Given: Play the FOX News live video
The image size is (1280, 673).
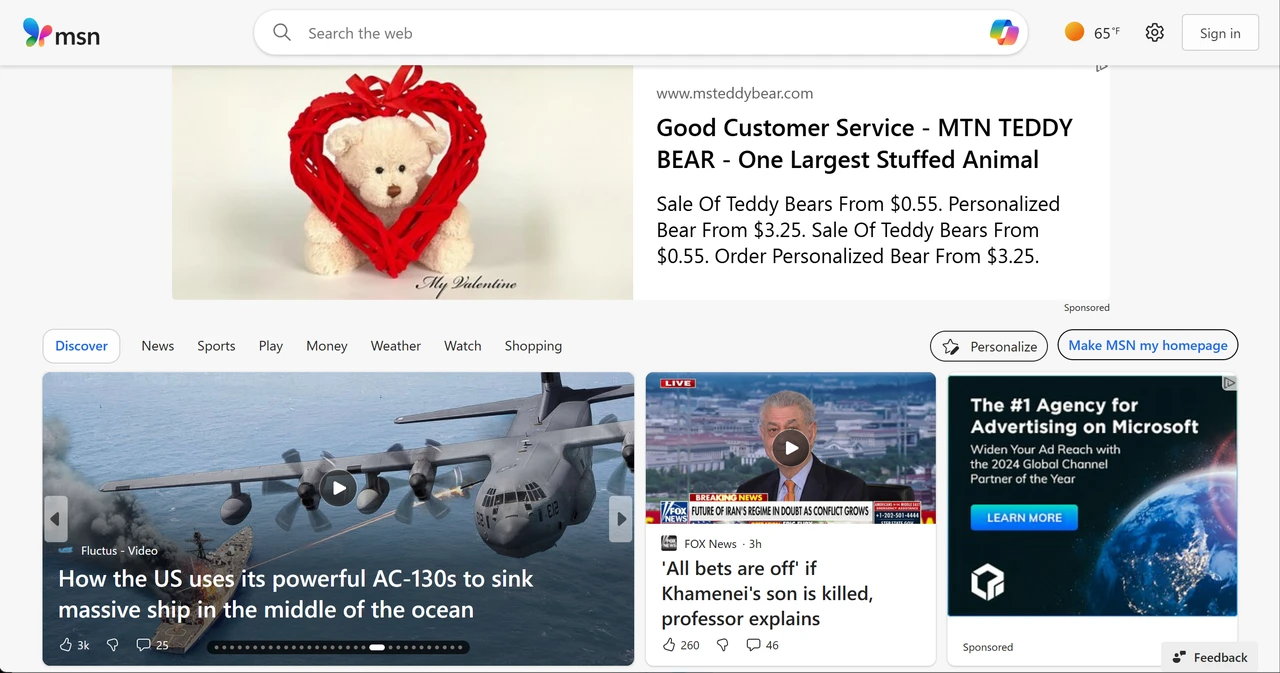Looking at the screenshot, I should [x=790, y=448].
